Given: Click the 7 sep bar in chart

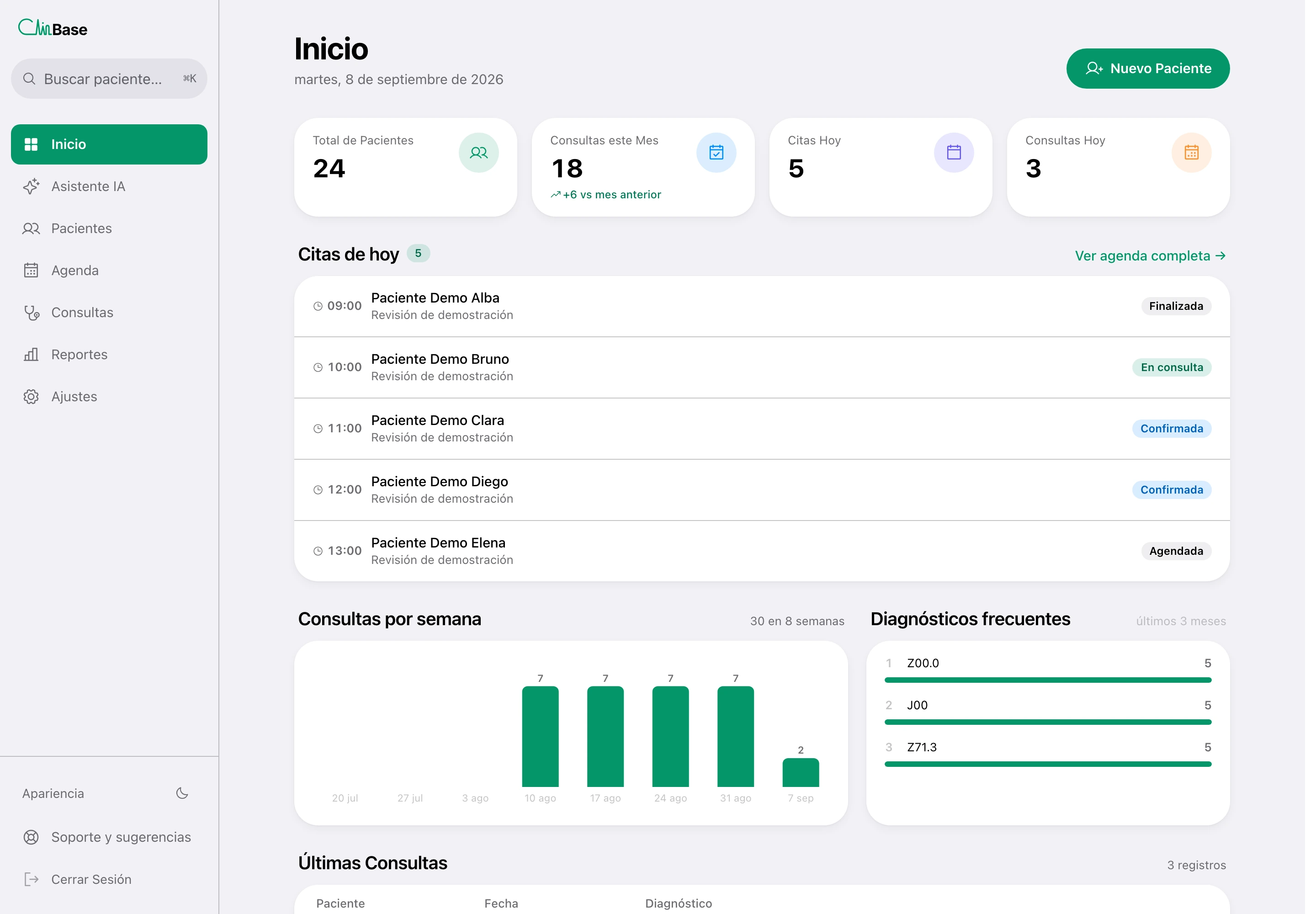Looking at the screenshot, I should 801,773.
